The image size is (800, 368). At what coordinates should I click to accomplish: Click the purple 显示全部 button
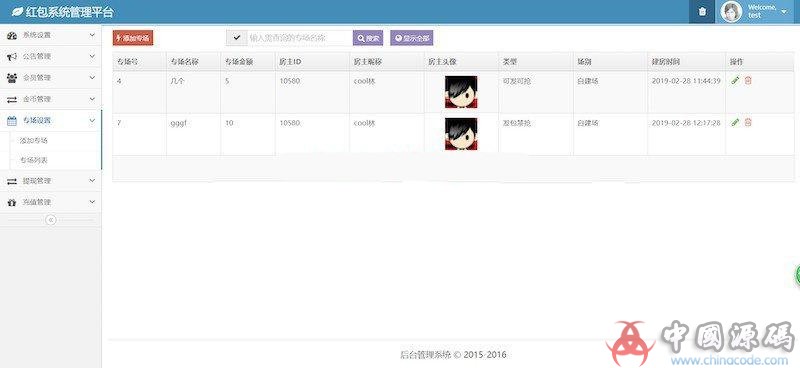coord(412,38)
